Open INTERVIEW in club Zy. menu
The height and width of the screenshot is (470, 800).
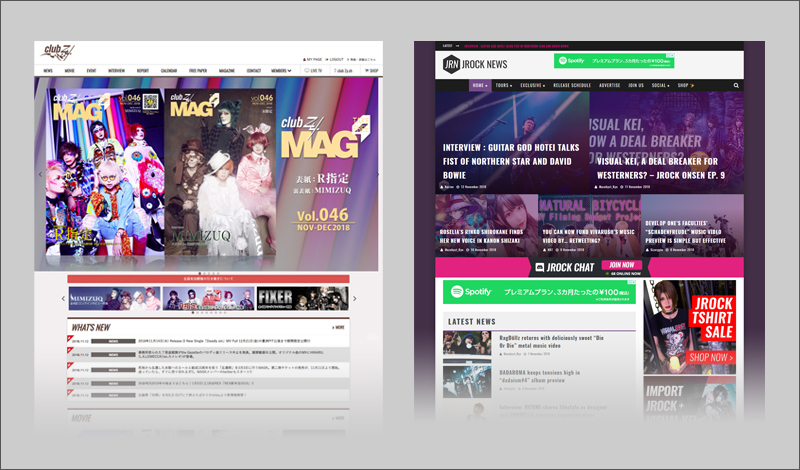click(x=116, y=70)
